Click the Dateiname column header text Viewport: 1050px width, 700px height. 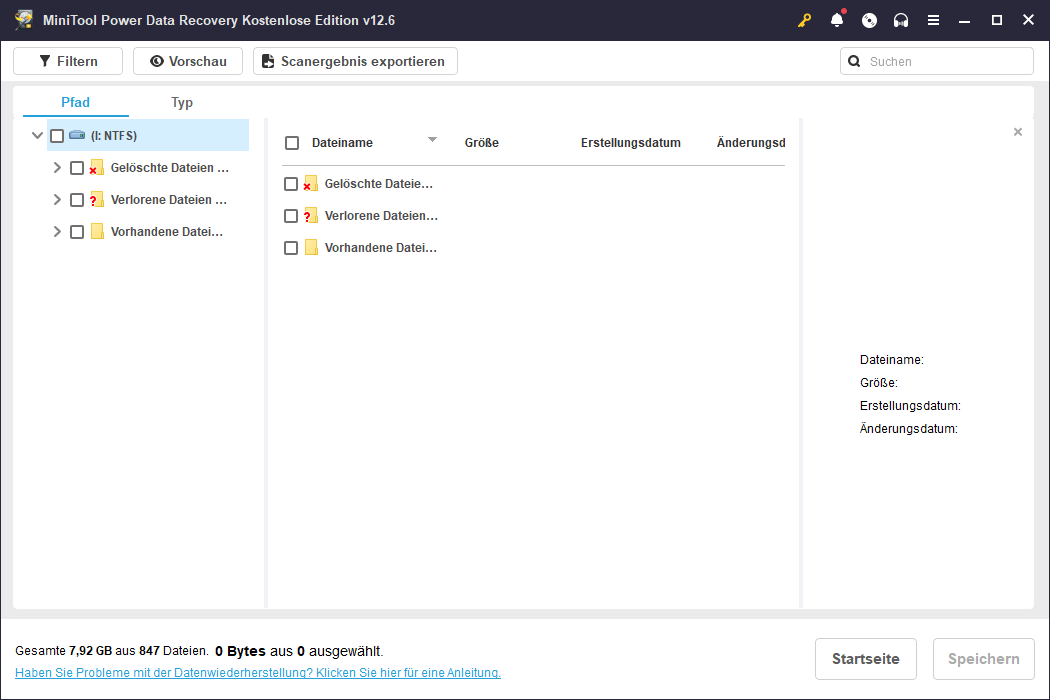tap(342, 143)
